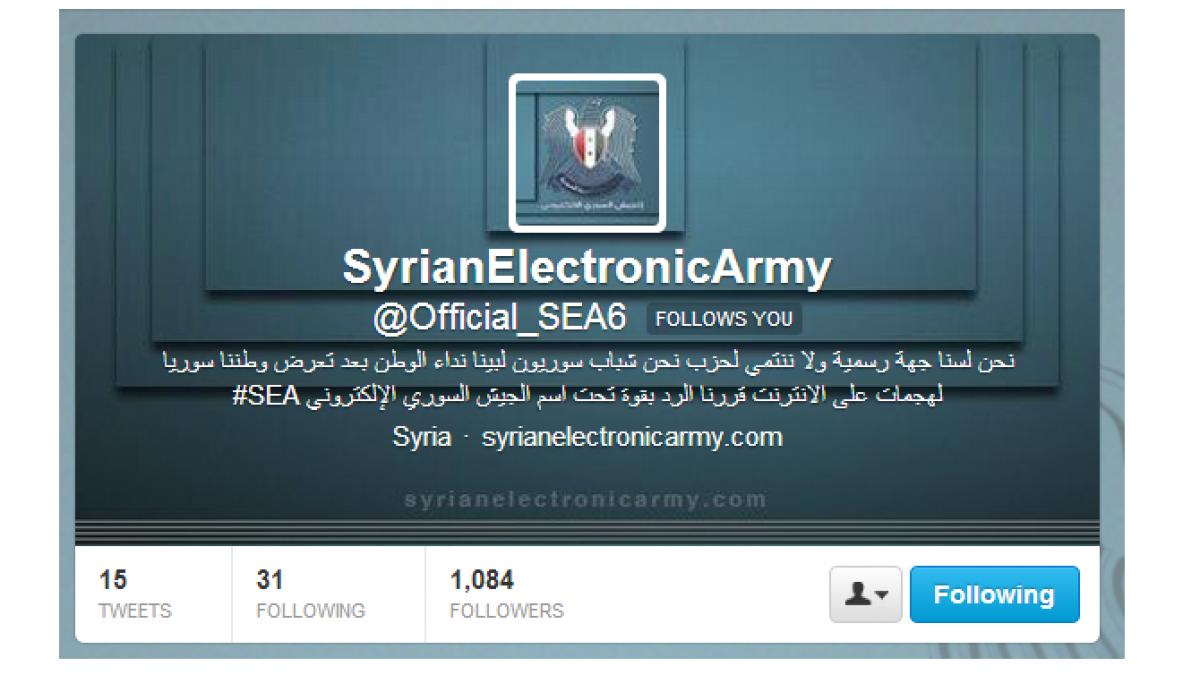This screenshot has height=675, width=1200.
Task: Open the user actions person icon
Action: pyautogui.click(x=859, y=595)
